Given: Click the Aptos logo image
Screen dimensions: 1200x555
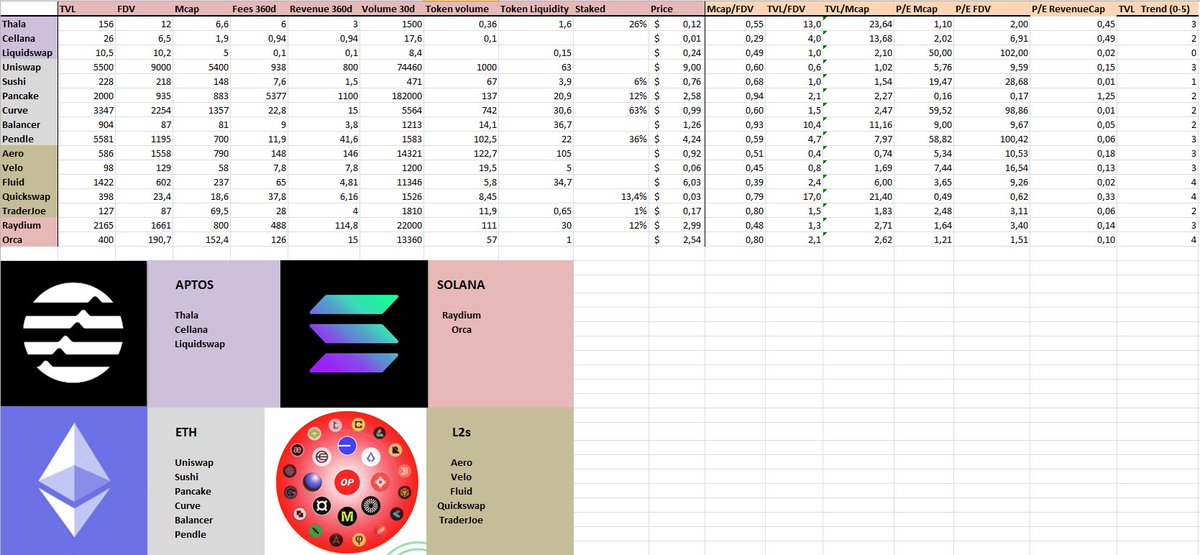Looking at the screenshot, I should 74,333.
